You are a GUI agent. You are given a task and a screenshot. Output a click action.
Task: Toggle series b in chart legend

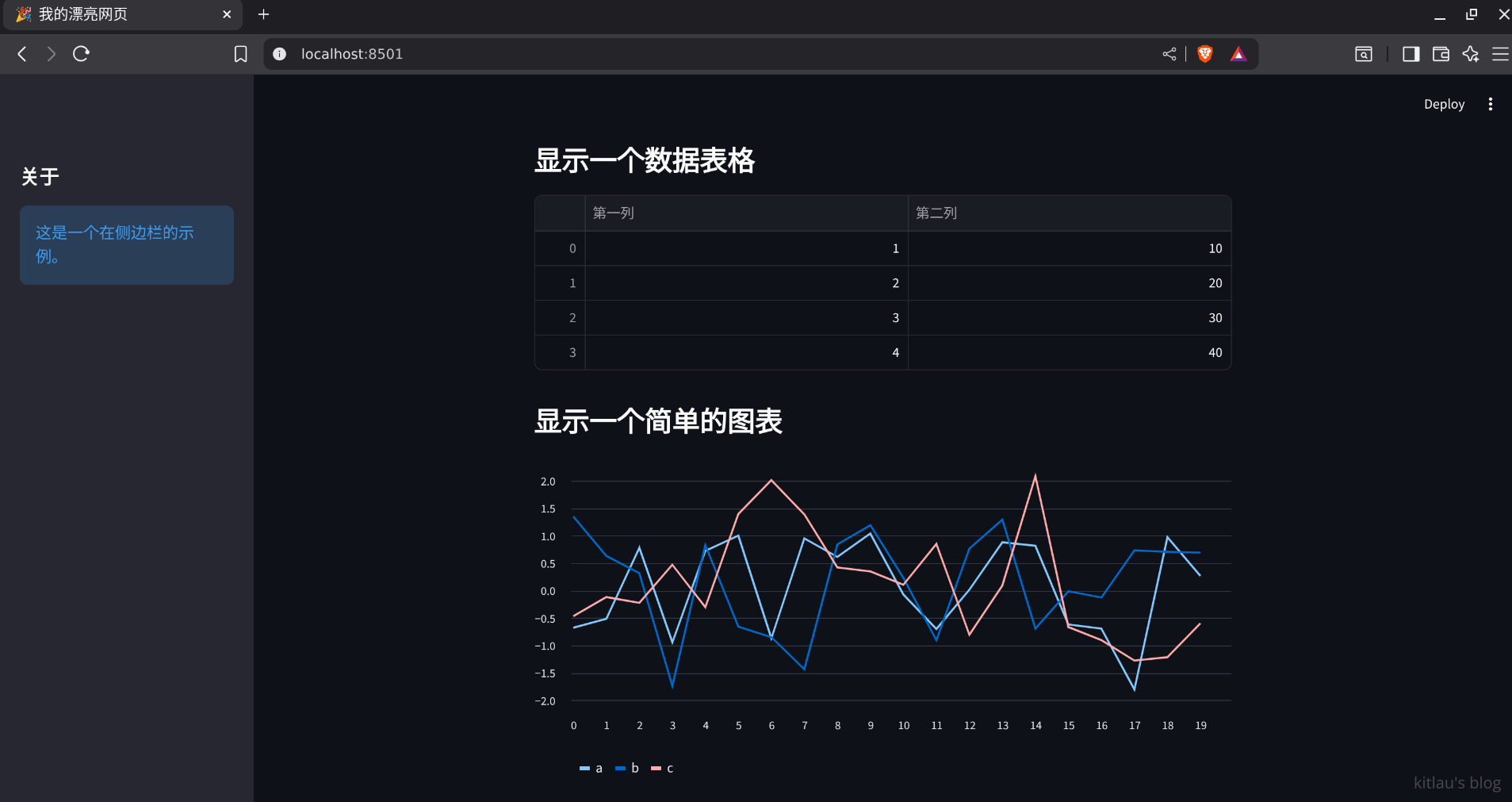[x=627, y=768]
